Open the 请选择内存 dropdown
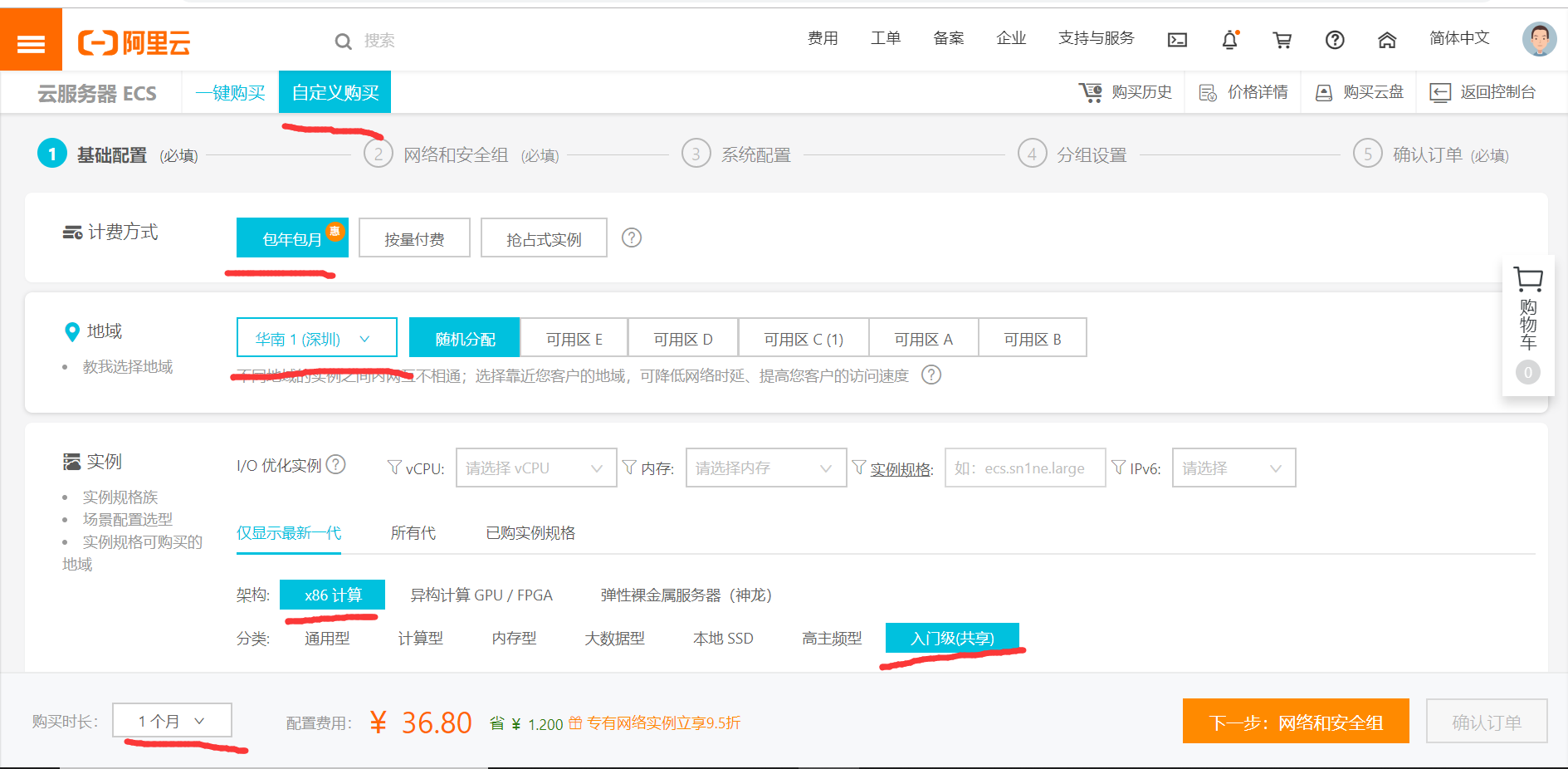 click(766, 468)
